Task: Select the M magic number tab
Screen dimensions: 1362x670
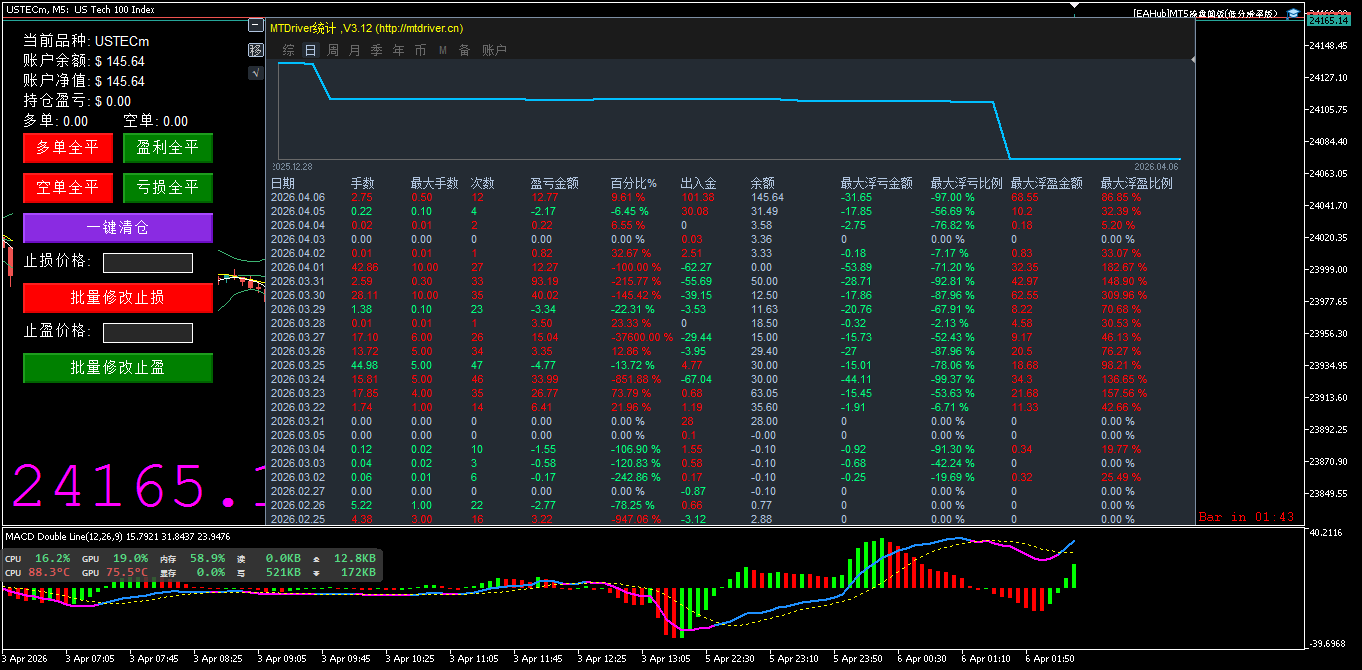Action: (x=443, y=50)
